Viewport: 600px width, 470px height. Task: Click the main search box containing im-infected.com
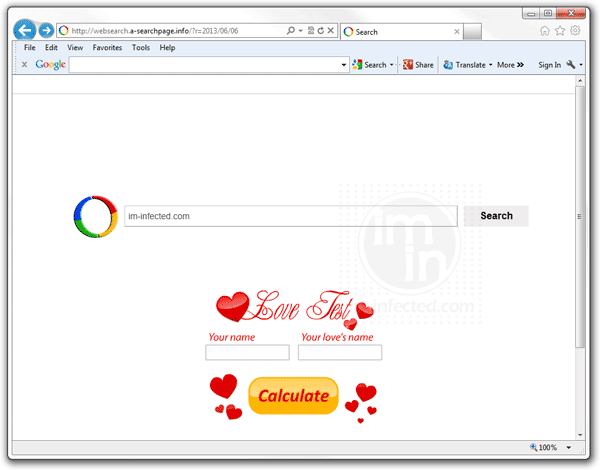point(291,216)
